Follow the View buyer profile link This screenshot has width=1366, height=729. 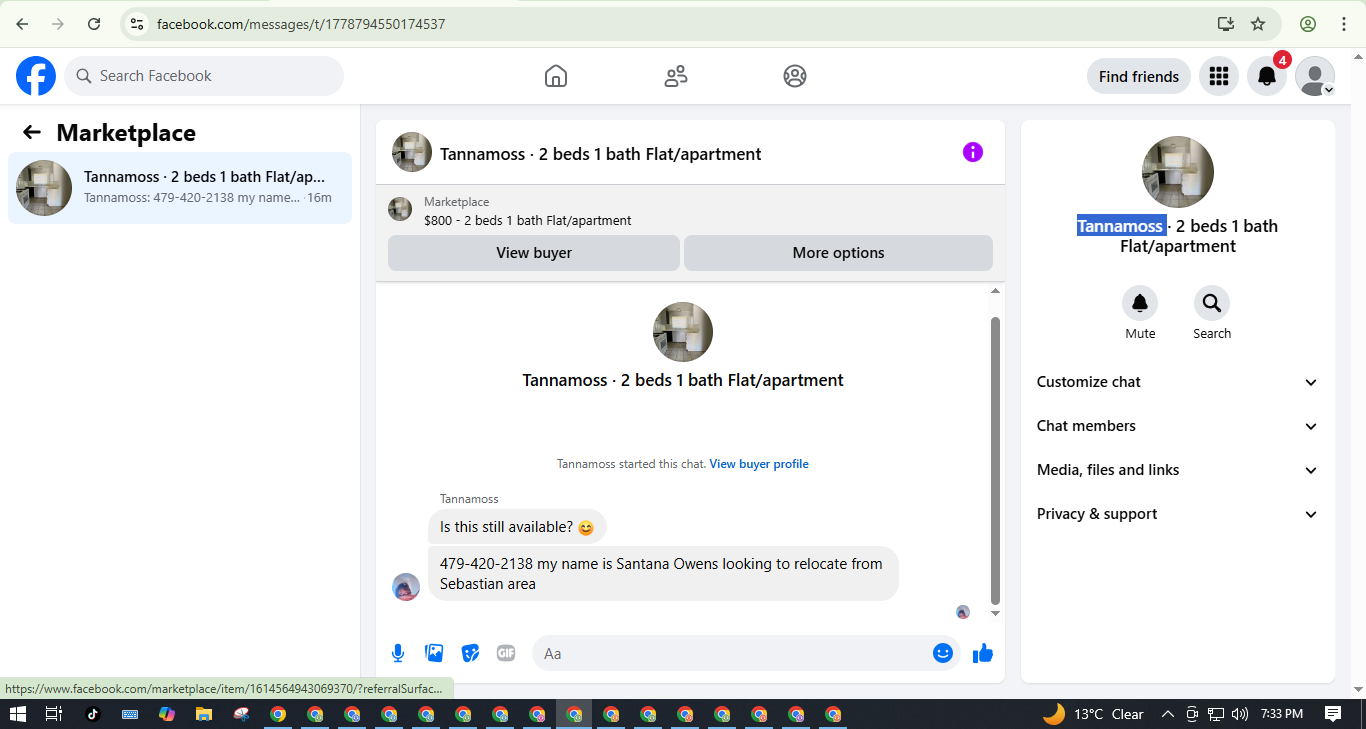click(x=759, y=464)
